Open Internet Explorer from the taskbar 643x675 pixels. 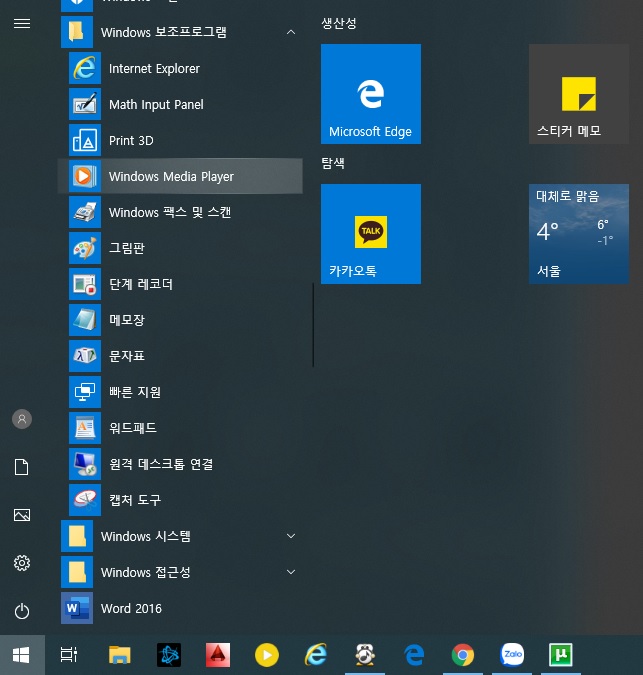[315, 655]
